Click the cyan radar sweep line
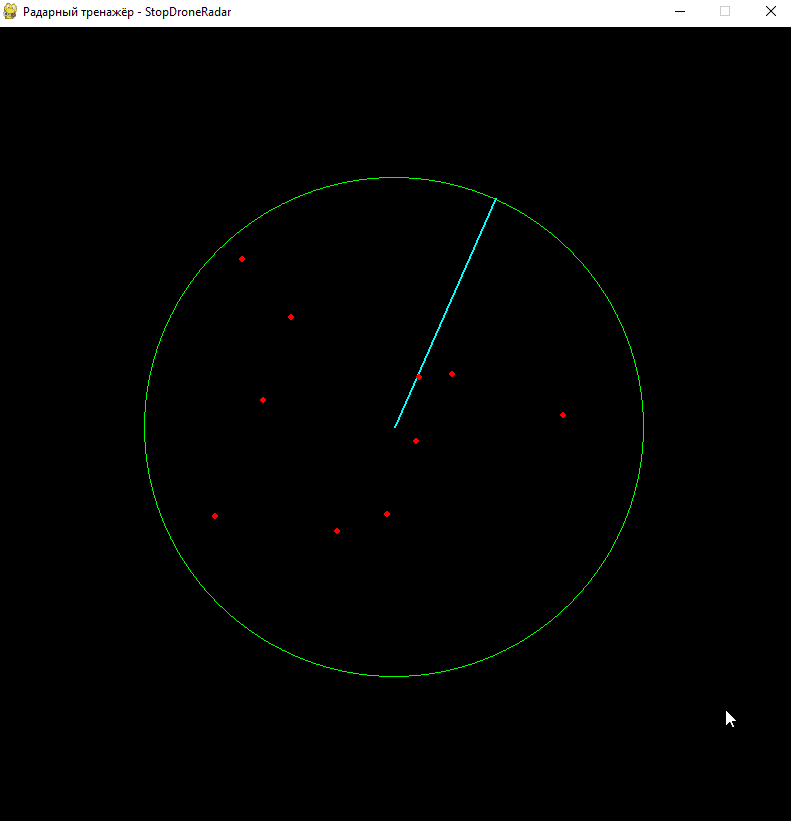791x821 pixels. point(445,313)
